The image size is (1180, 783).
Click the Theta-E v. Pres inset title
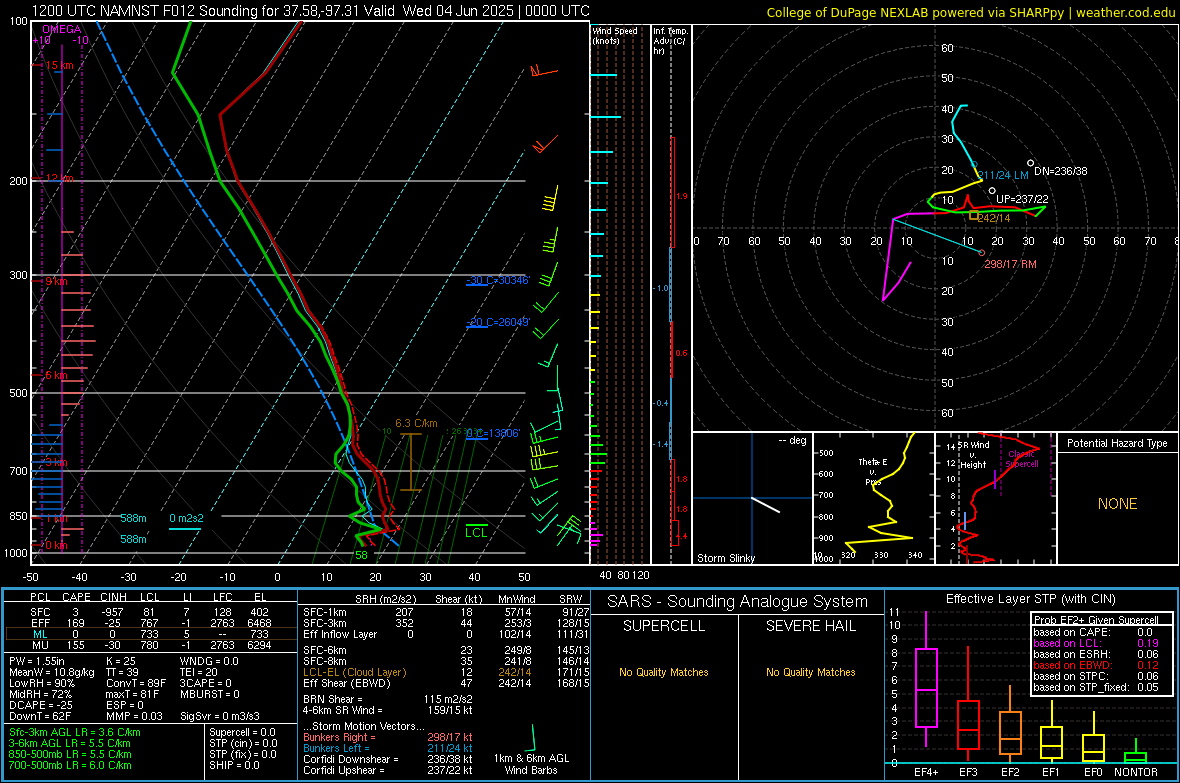tap(873, 471)
